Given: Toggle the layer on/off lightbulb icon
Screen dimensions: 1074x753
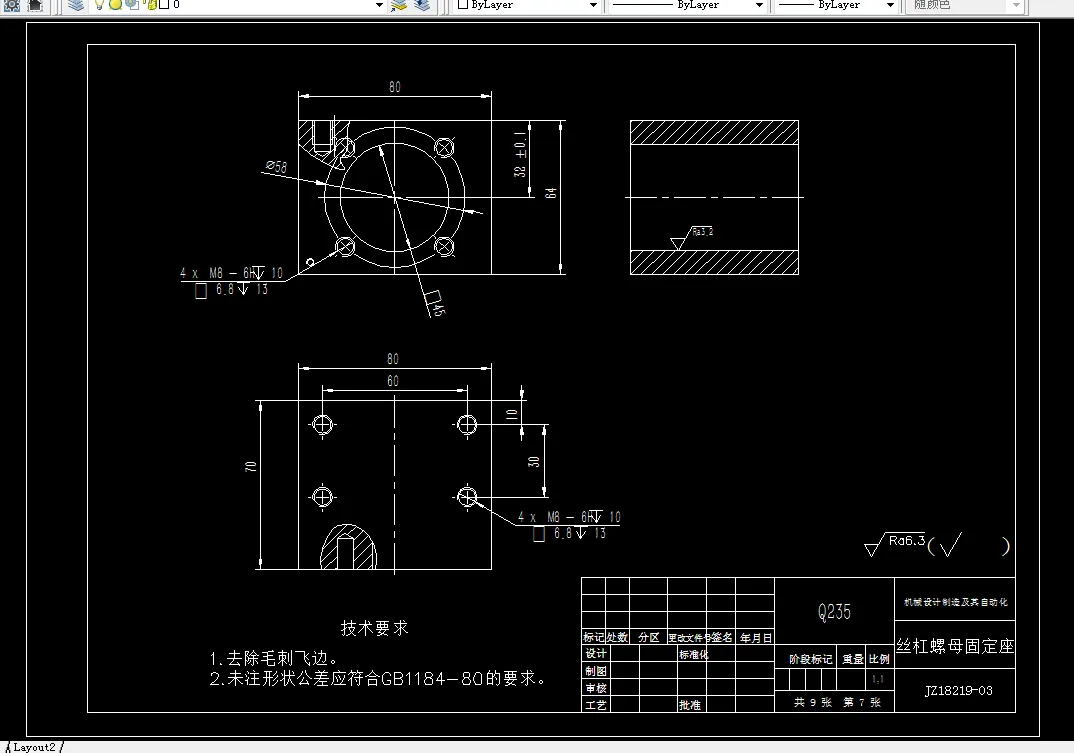Looking at the screenshot, I should click(x=99, y=5).
